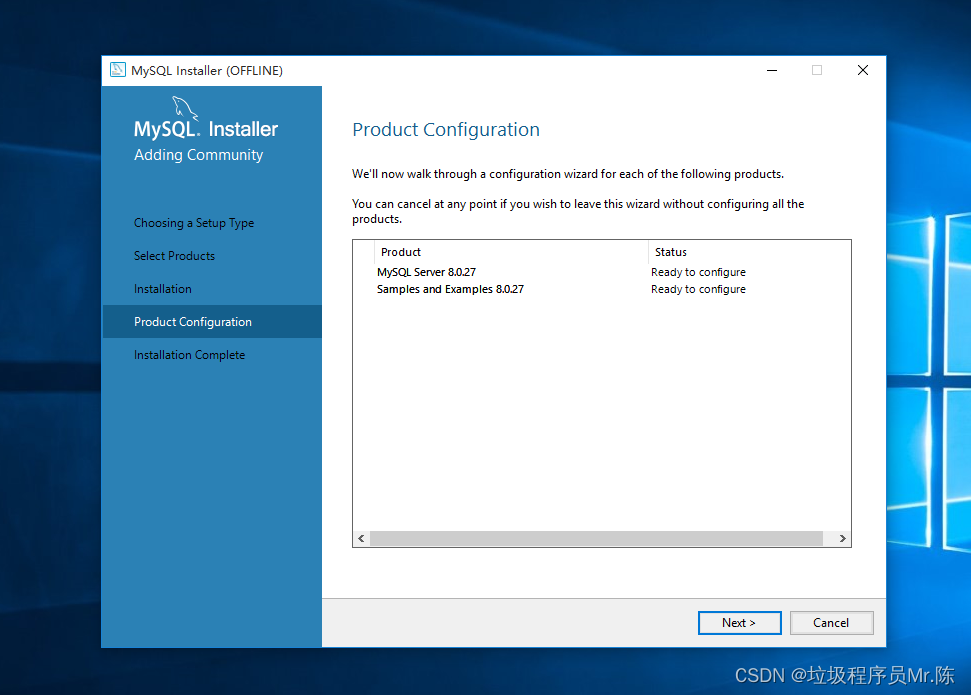971x695 pixels.
Task: Close the MySQL Installer window
Action: [x=863, y=70]
